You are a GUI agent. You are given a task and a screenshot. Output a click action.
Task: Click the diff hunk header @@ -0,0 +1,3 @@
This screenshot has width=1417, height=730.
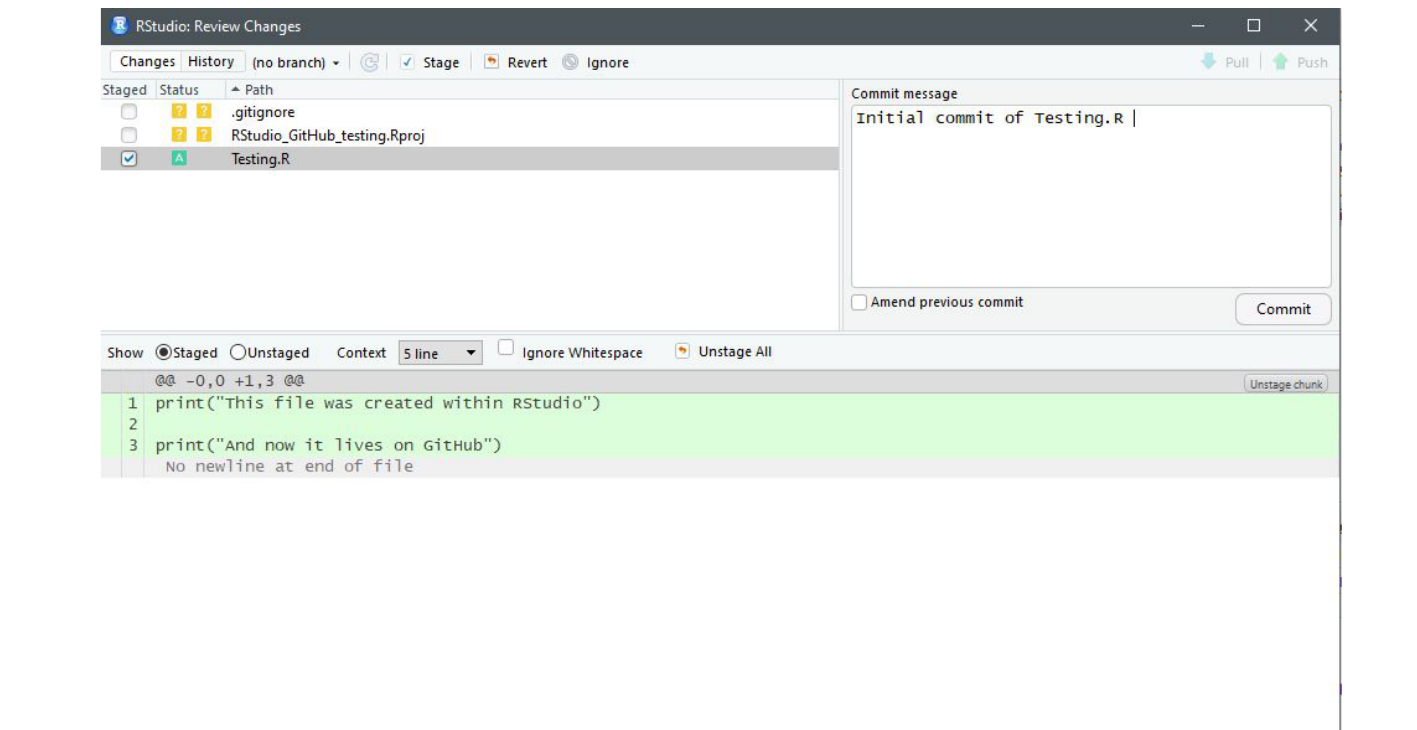click(x=230, y=381)
